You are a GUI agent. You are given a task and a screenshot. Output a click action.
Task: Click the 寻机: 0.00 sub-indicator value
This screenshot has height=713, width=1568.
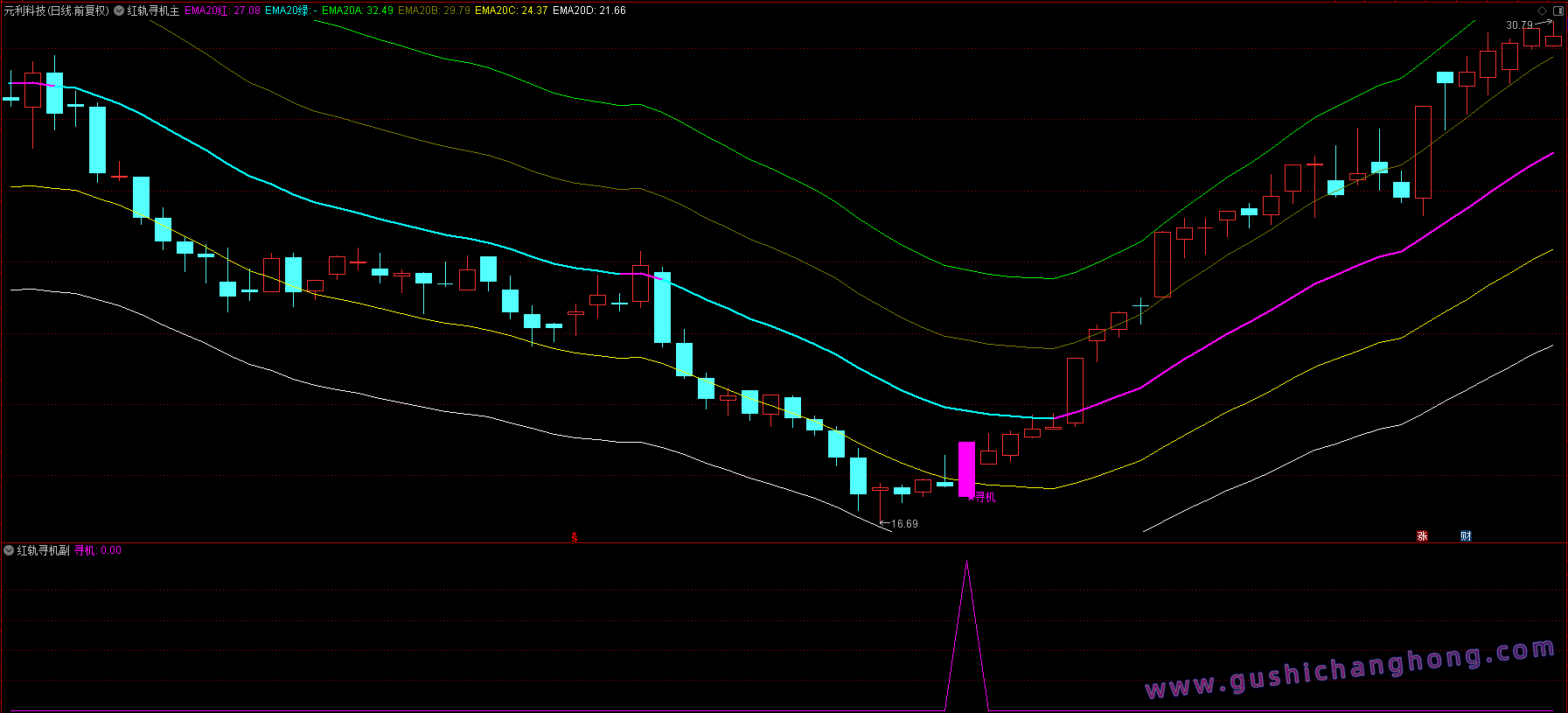(x=98, y=550)
